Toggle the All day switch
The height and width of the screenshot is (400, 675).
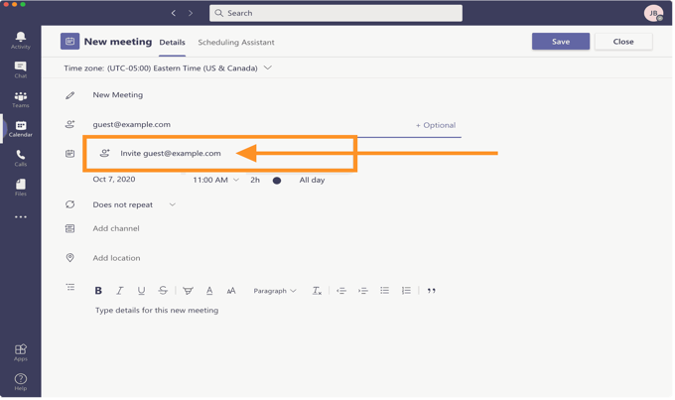pos(277,180)
